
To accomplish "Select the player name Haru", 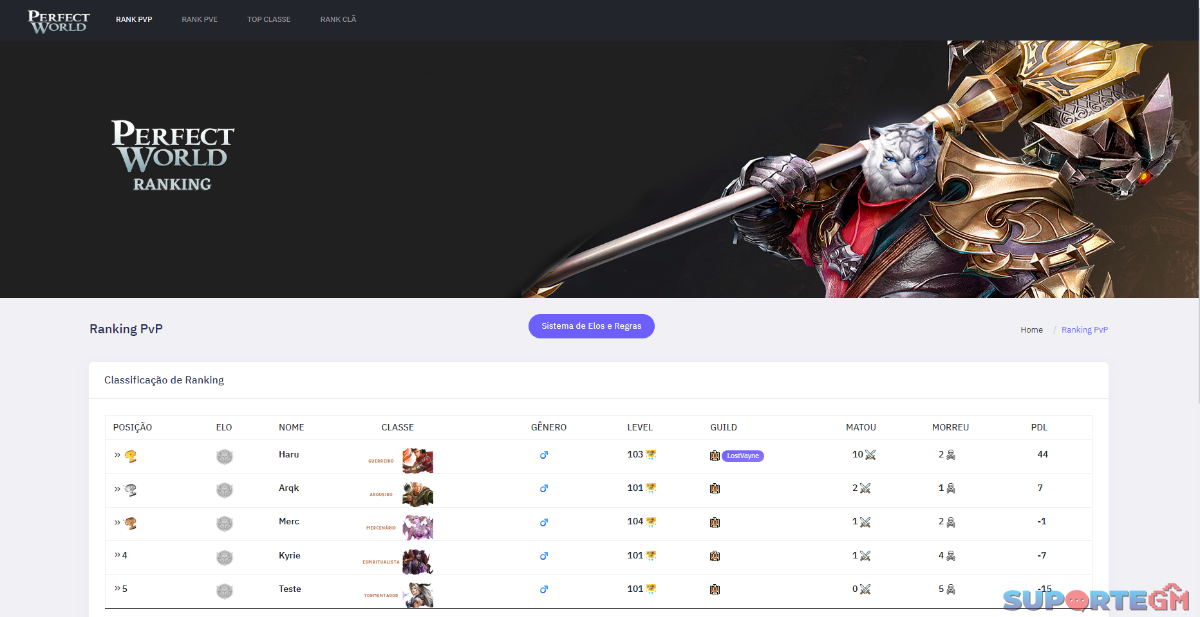I will pos(289,454).
